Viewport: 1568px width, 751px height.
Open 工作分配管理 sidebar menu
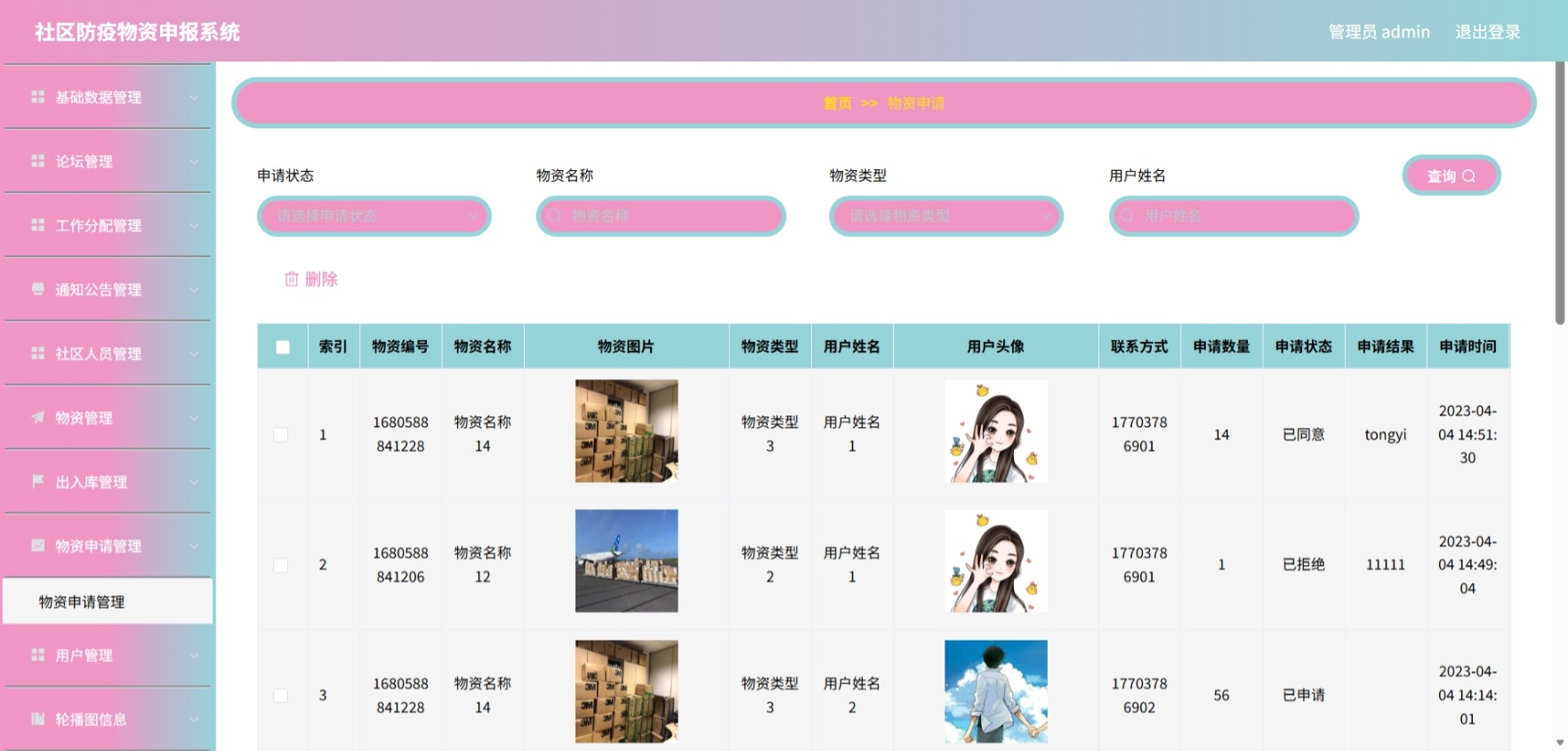[108, 225]
